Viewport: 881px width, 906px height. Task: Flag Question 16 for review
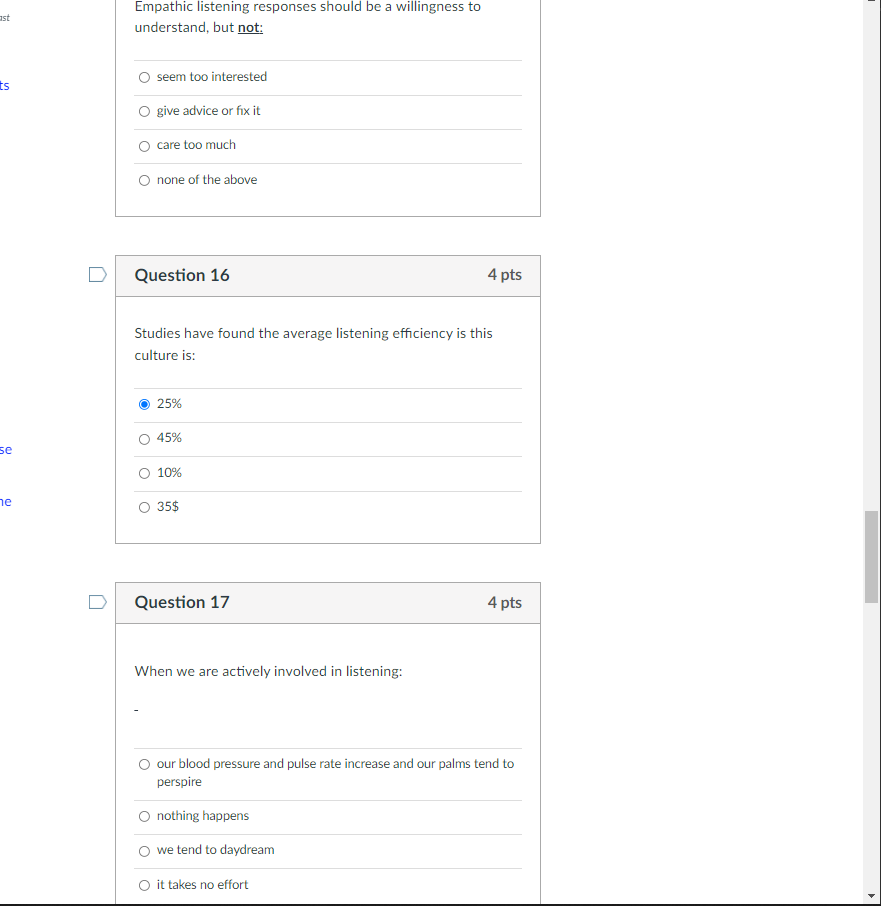[96, 273]
